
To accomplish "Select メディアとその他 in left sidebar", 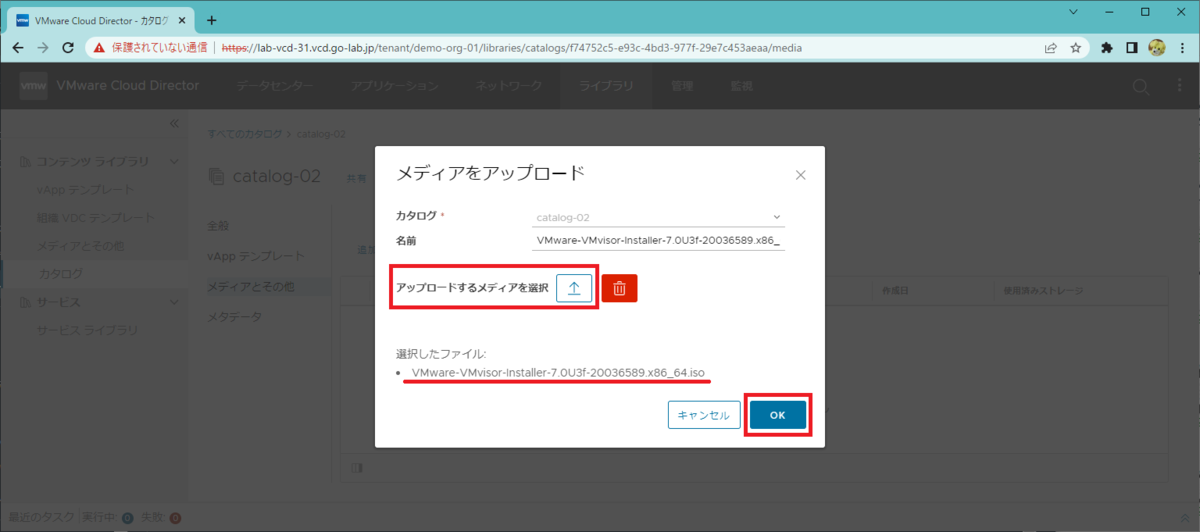I will click(82, 245).
